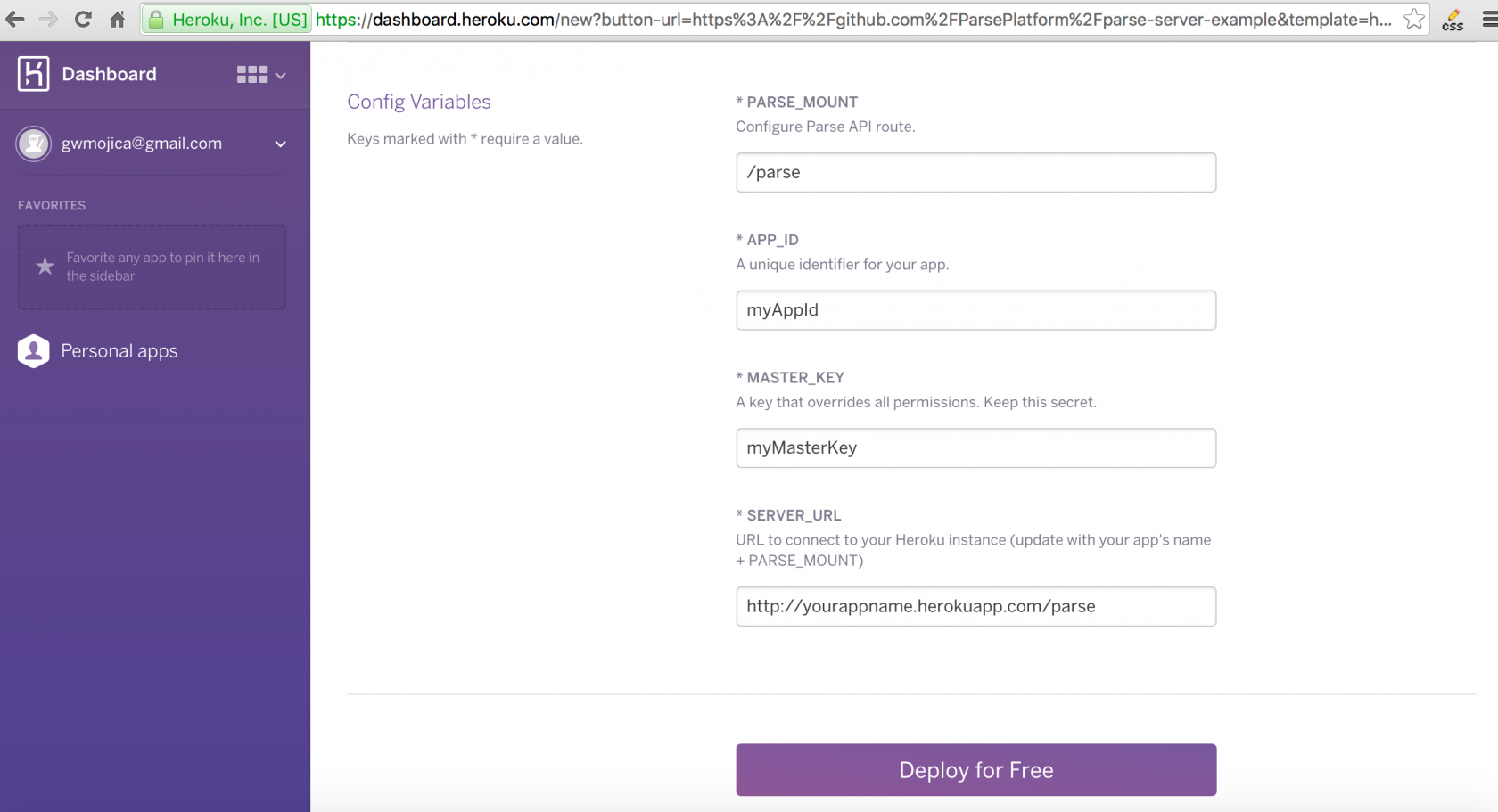Open the app grid switcher dropdown
The width and height of the screenshot is (1498, 812).
[x=260, y=75]
